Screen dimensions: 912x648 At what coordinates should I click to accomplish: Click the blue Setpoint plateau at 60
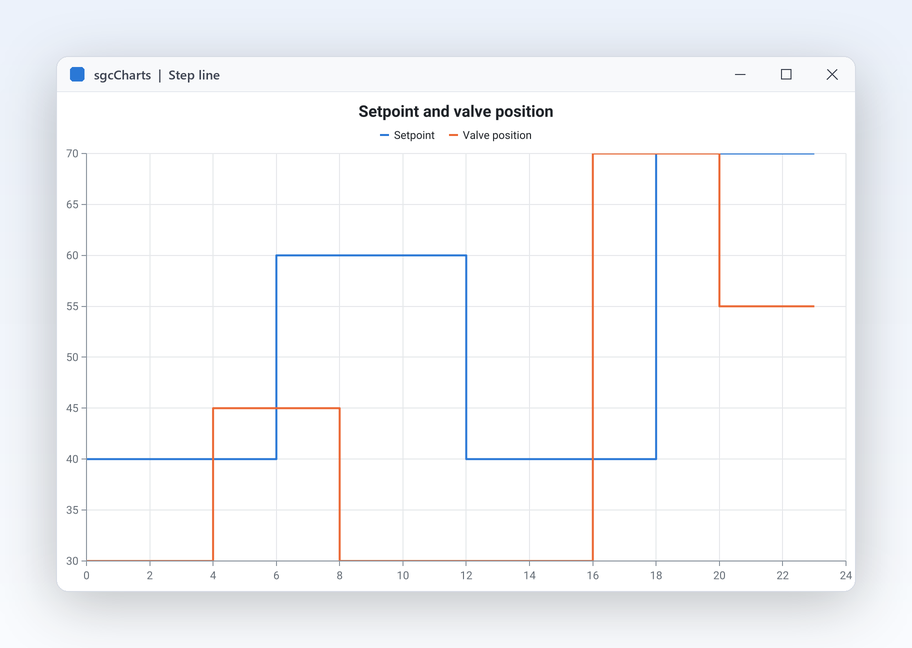click(371, 255)
